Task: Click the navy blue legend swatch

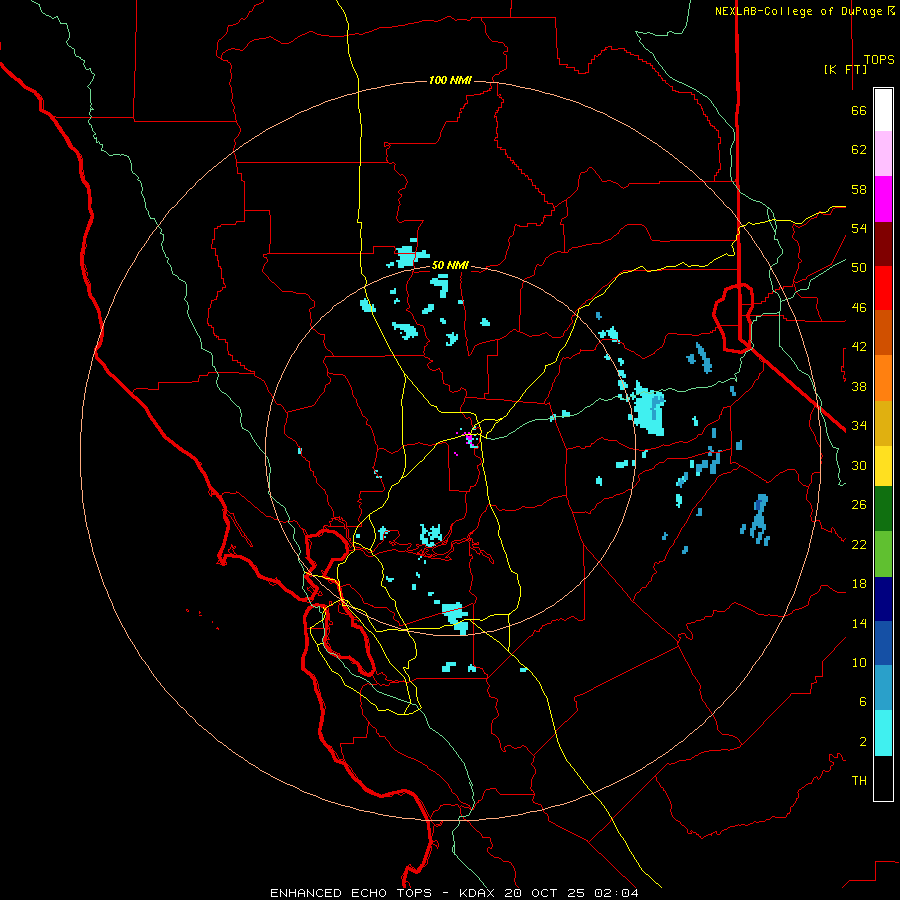Action: coord(883,599)
